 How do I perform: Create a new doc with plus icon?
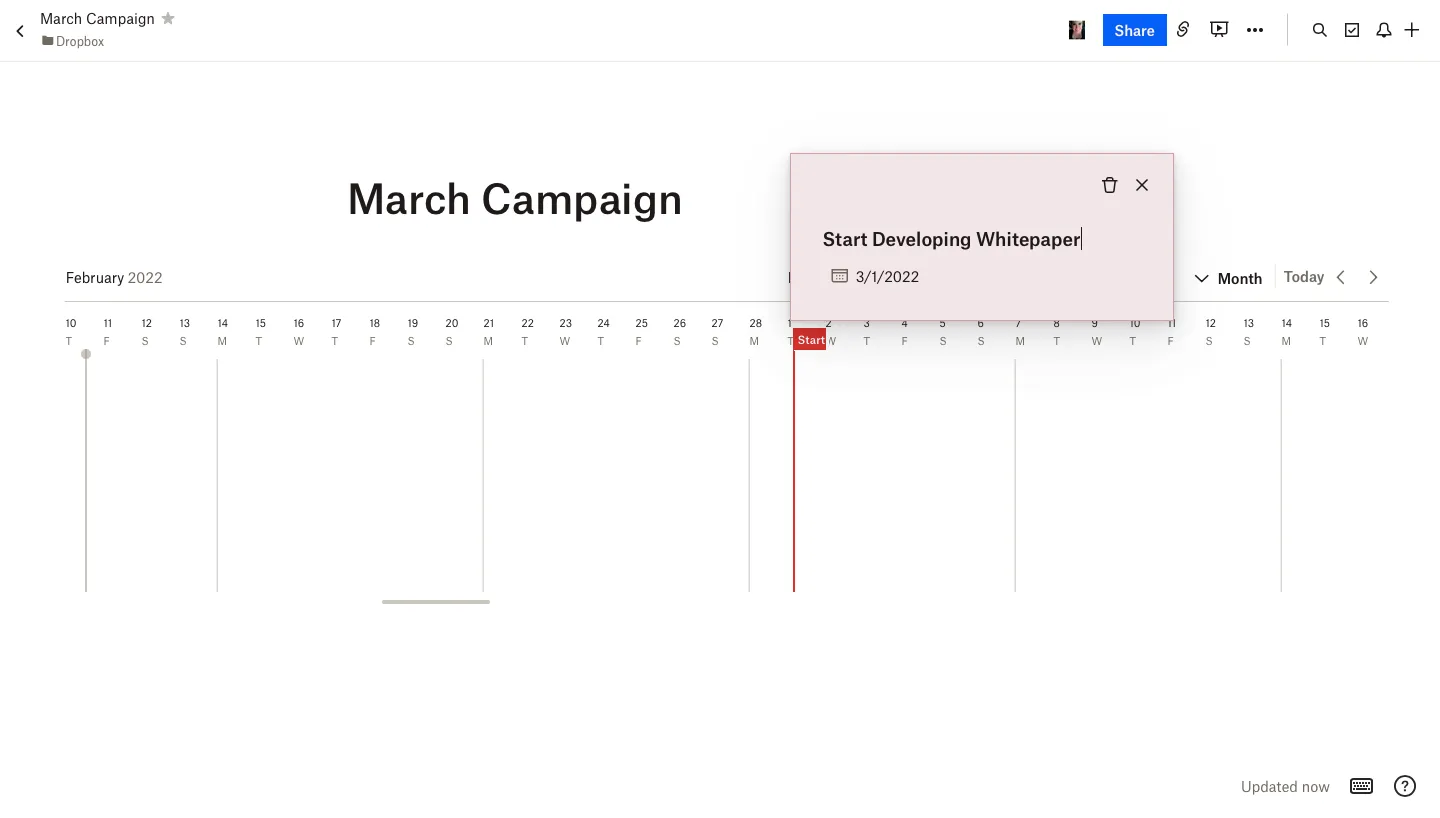tap(1412, 30)
